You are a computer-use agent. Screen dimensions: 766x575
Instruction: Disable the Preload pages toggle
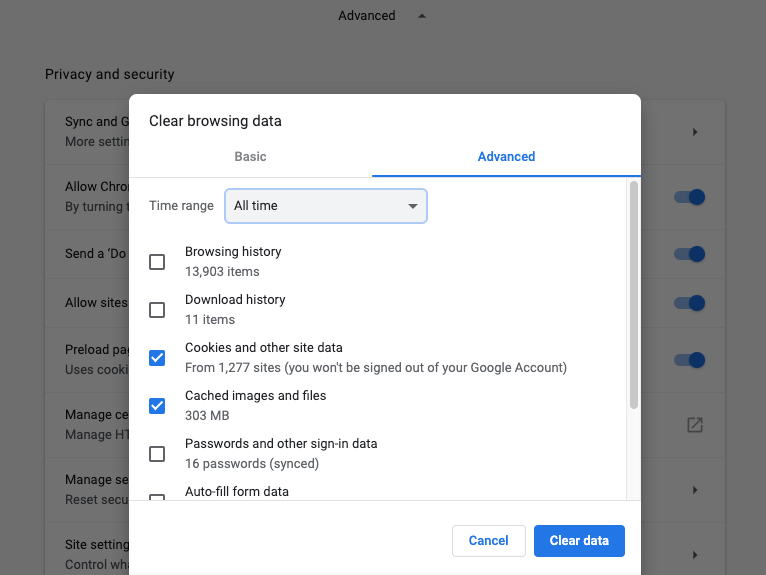(x=690, y=360)
